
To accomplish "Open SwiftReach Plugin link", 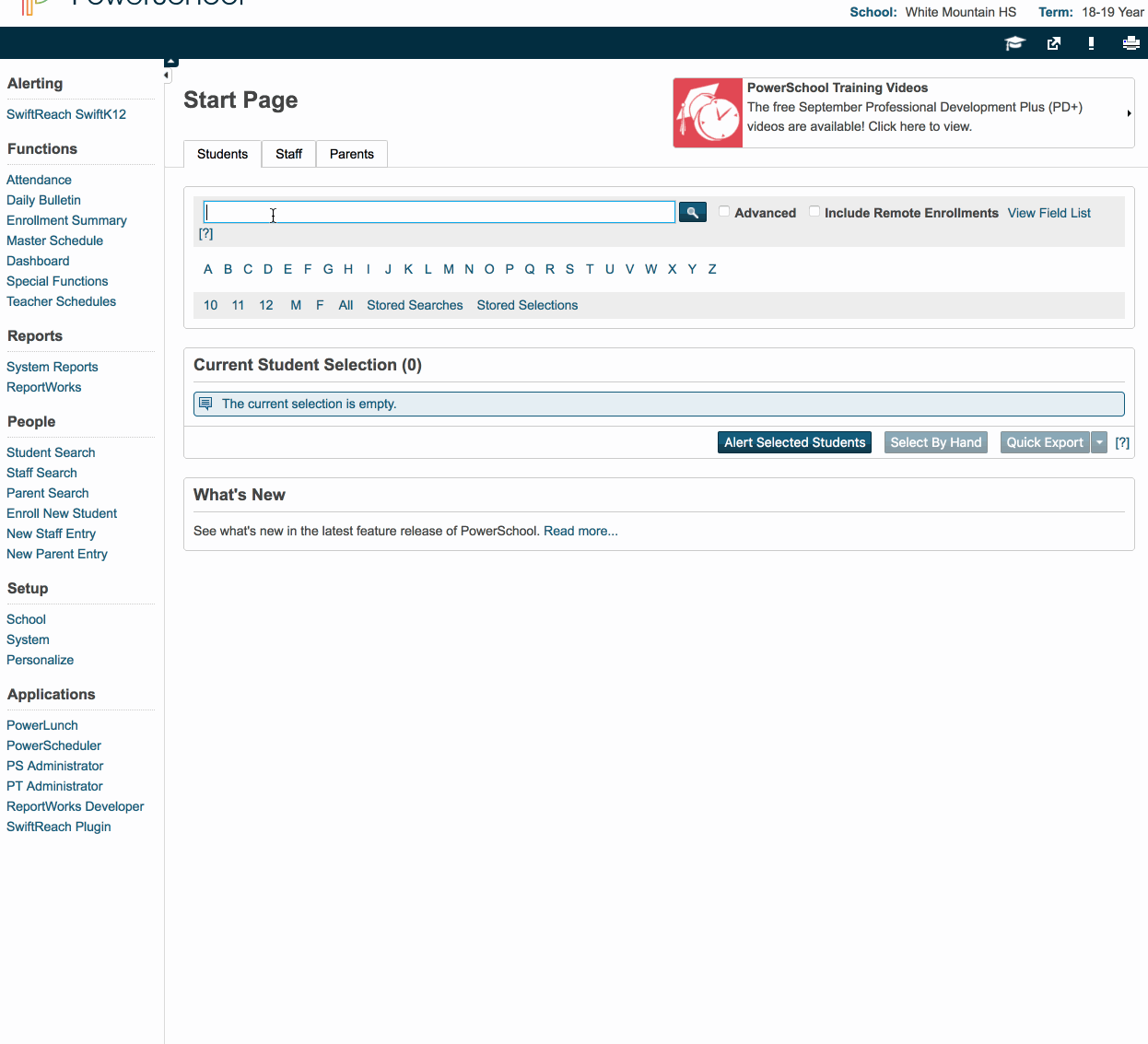I will click(58, 827).
